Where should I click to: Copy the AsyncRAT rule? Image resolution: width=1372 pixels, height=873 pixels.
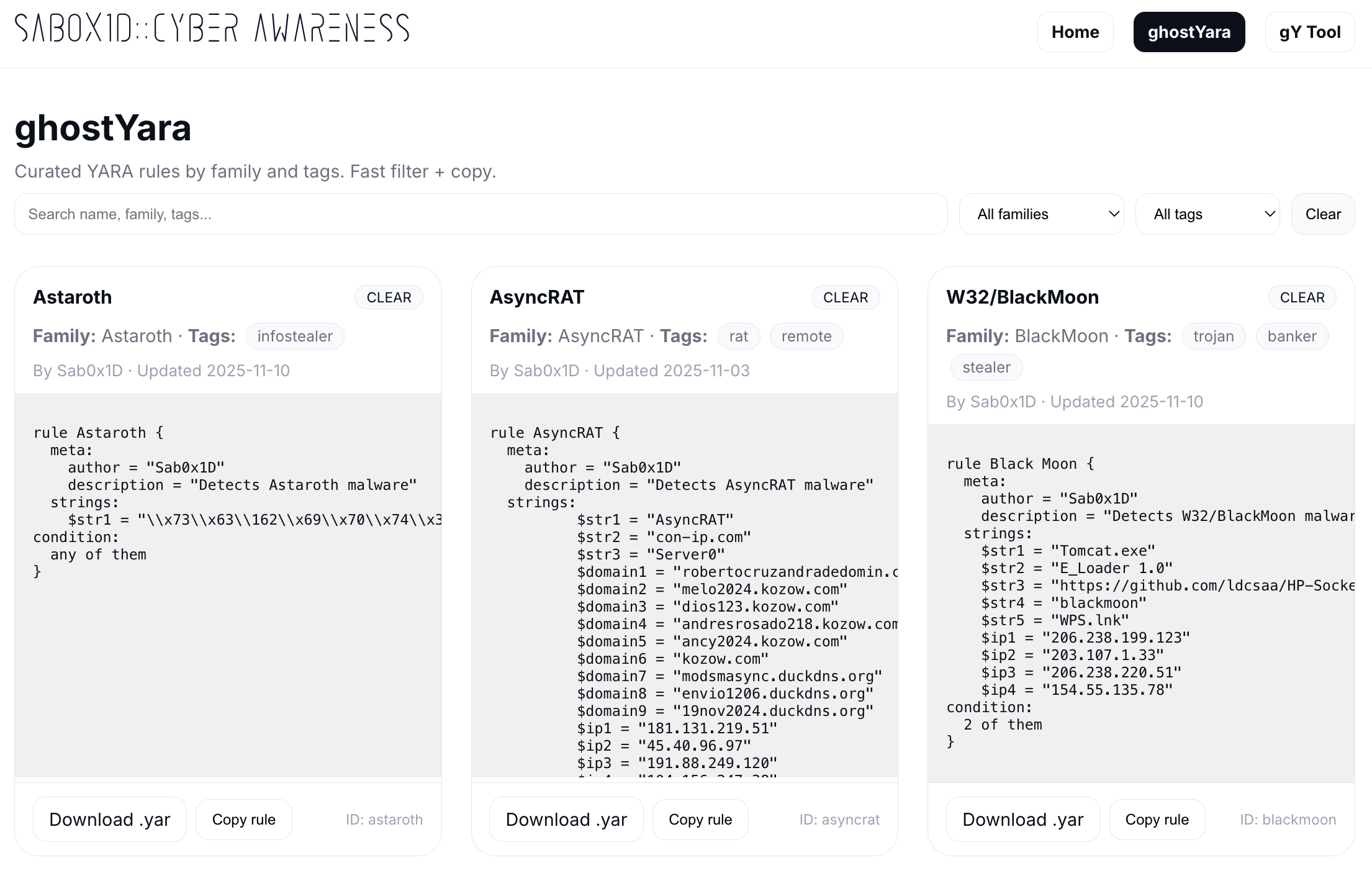pyautogui.click(x=700, y=820)
